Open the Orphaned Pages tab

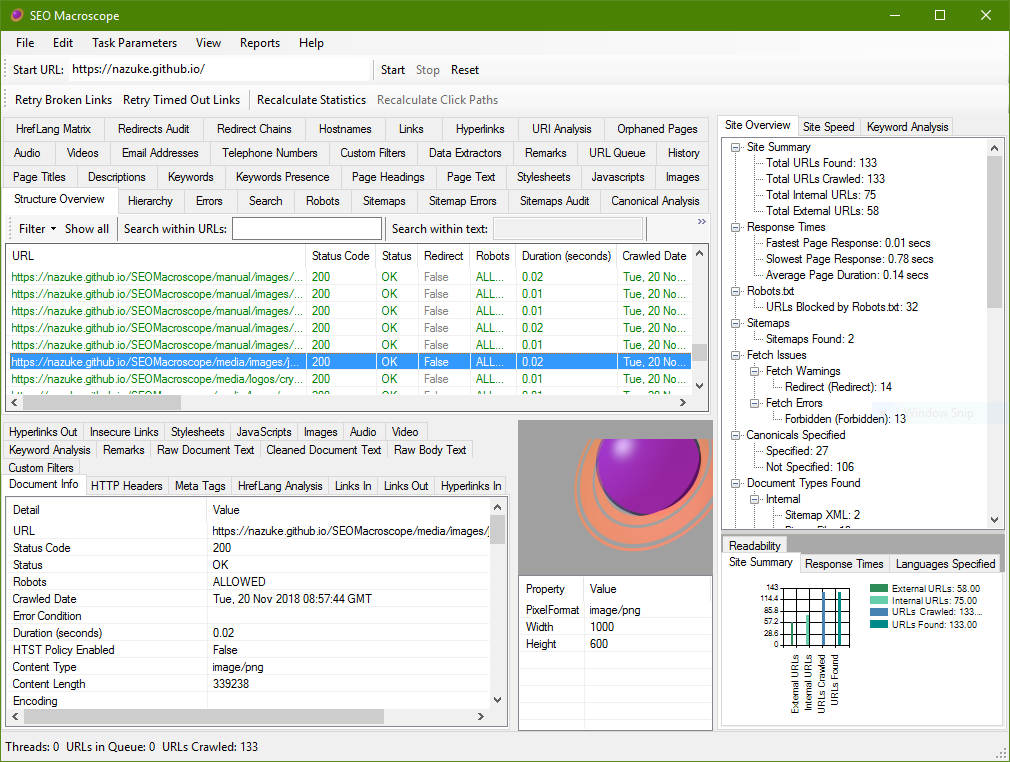click(x=657, y=129)
